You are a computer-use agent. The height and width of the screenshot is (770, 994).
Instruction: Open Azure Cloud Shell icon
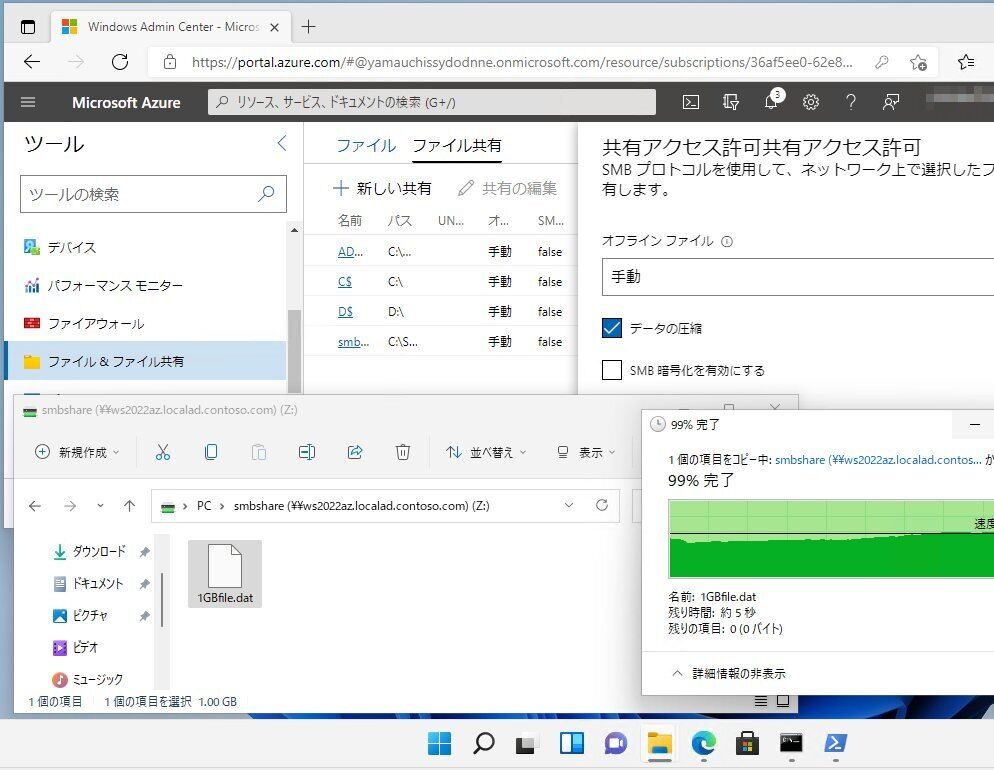tap(690, 102)
